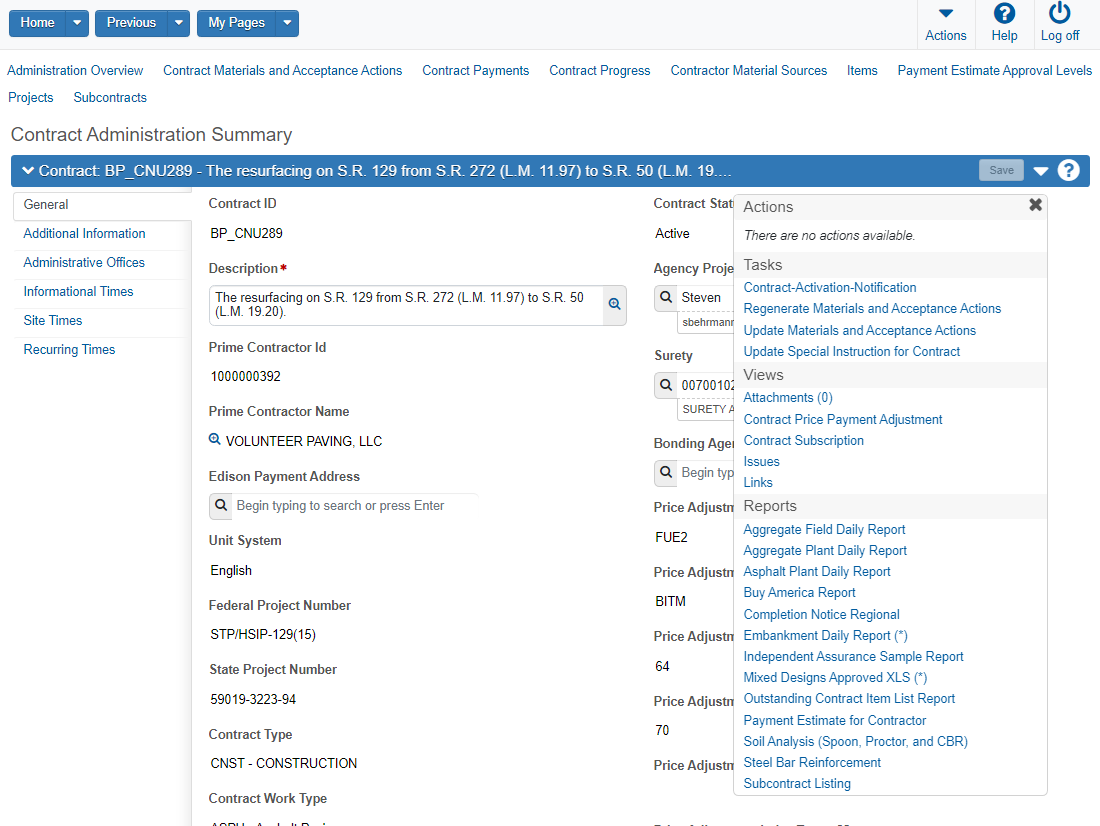Collapse the Contract BP_CNU289 header section
This screenshot has height=826, width=1100.
tap(28, 171)
